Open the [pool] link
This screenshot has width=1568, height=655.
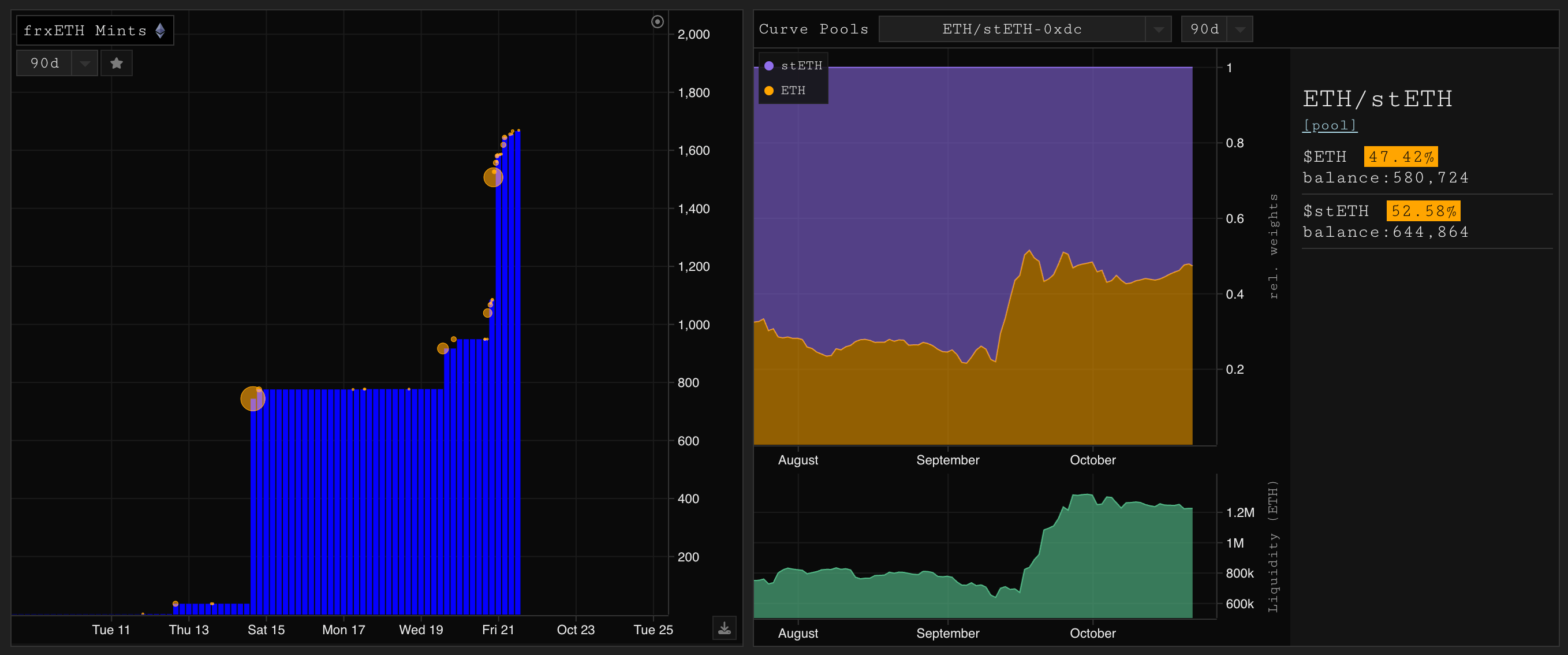[x=1329, y=125]
